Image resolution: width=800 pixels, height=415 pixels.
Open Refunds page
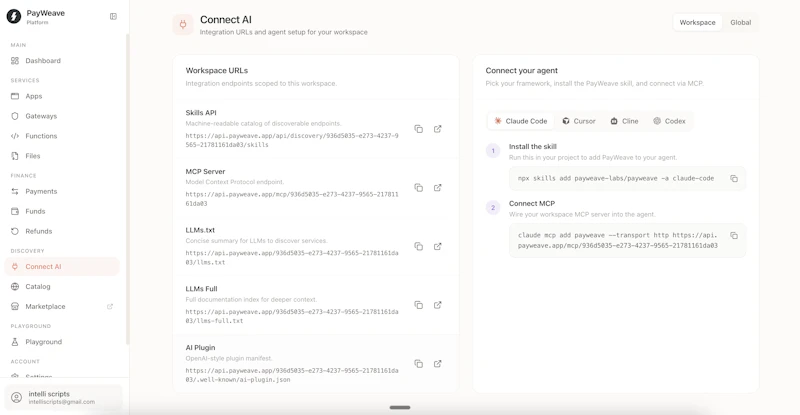point(62,231)
